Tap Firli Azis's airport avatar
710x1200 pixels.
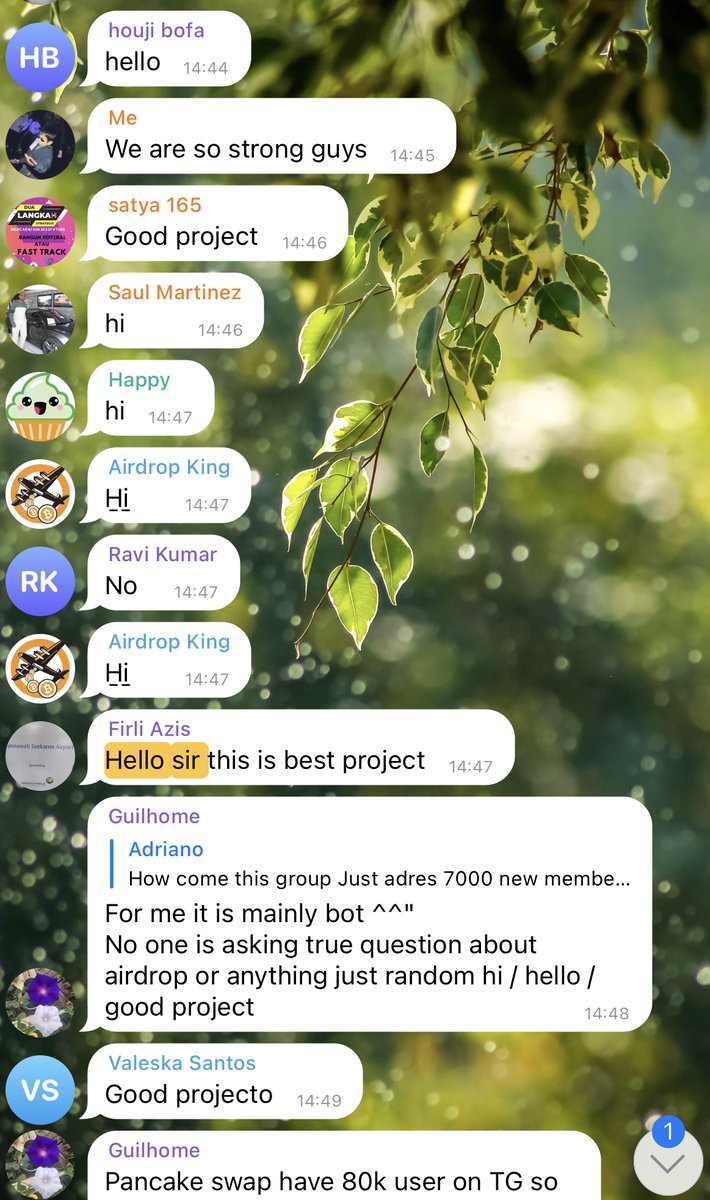pos(40,756)
